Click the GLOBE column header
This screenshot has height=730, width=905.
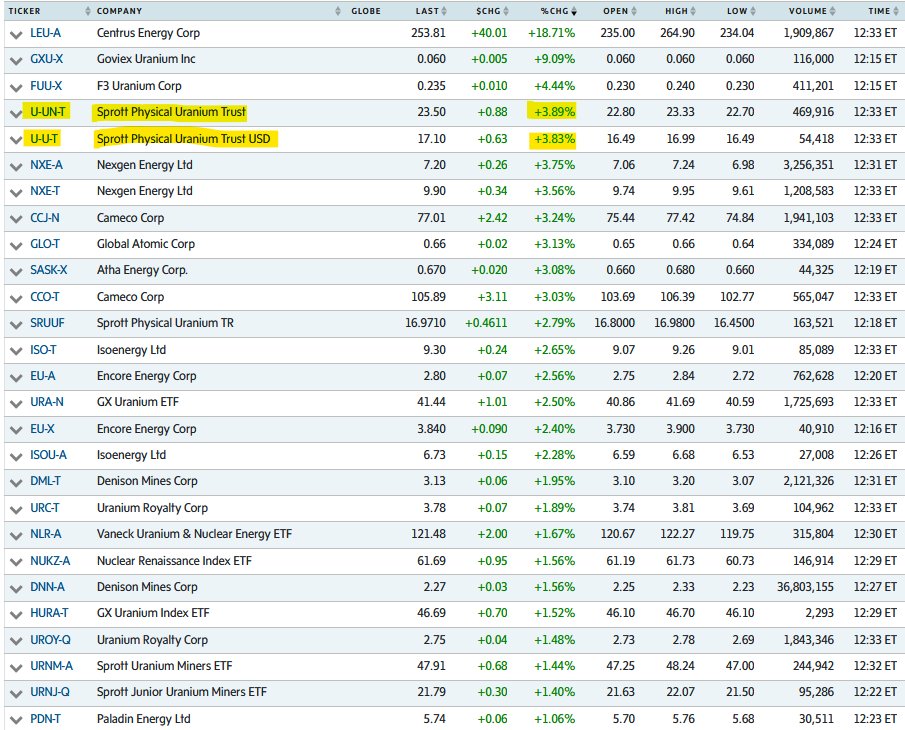pyautogui.click(x=366, y=11)
